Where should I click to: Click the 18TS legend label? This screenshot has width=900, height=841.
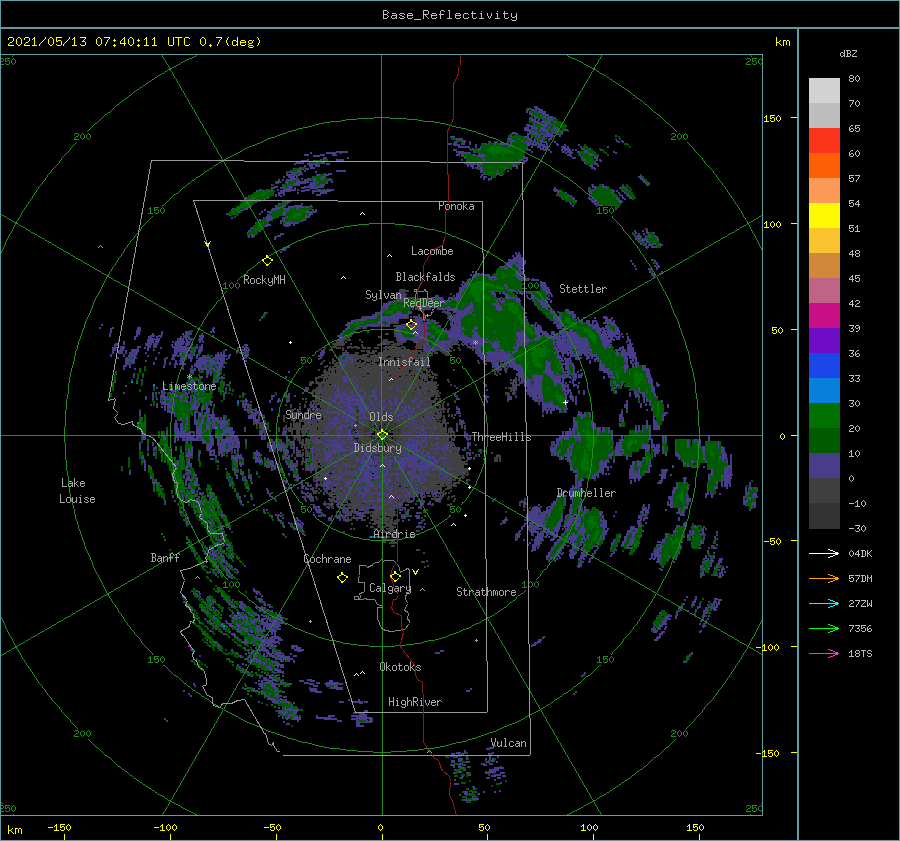(860, 653)
